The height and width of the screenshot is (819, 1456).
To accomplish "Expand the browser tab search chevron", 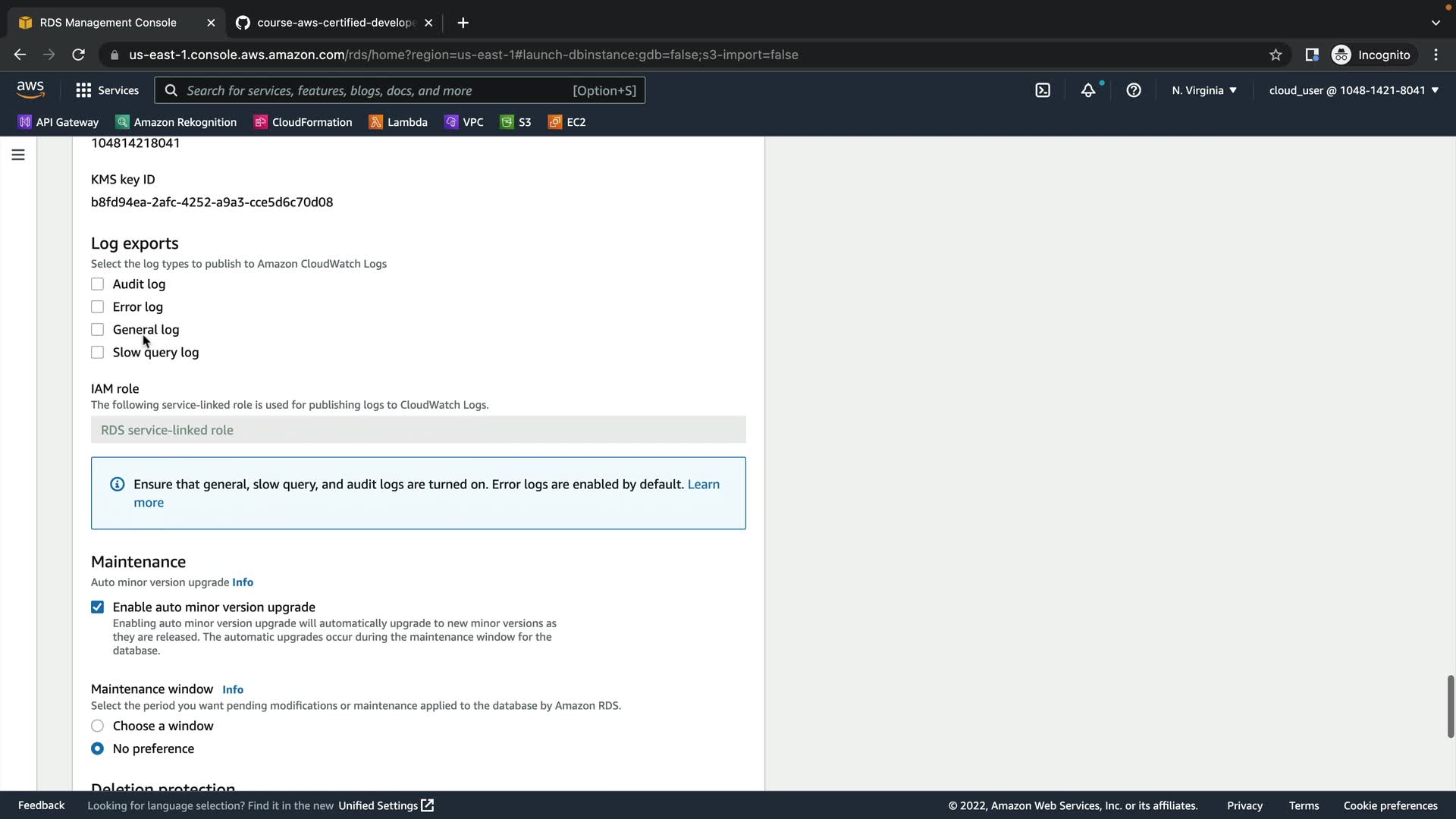I will tap(1436, 23).
